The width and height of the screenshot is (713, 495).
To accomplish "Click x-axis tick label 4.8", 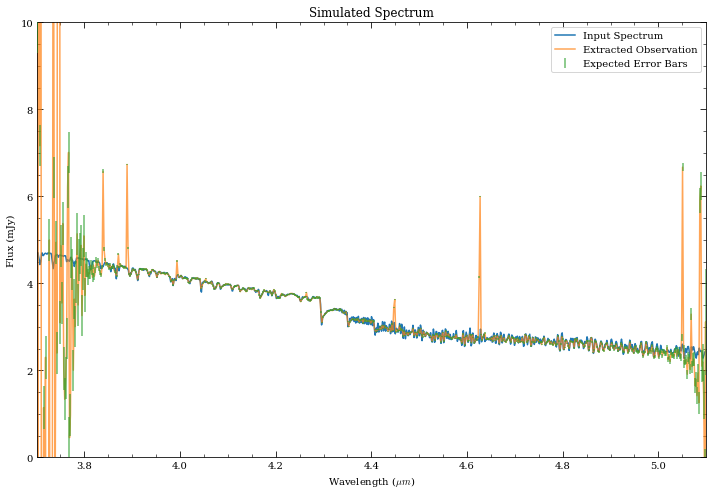I will (563, 466).
